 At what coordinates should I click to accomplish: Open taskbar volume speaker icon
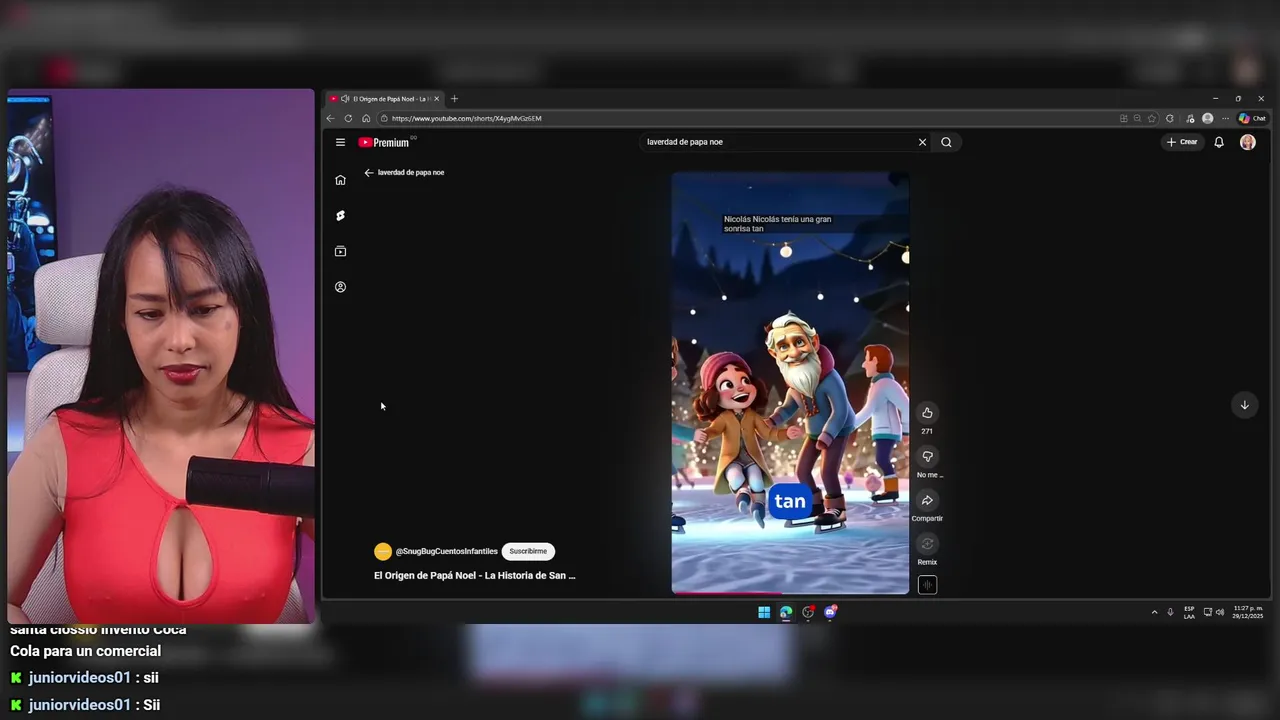pyautogui.click(x=1220, y=612)
